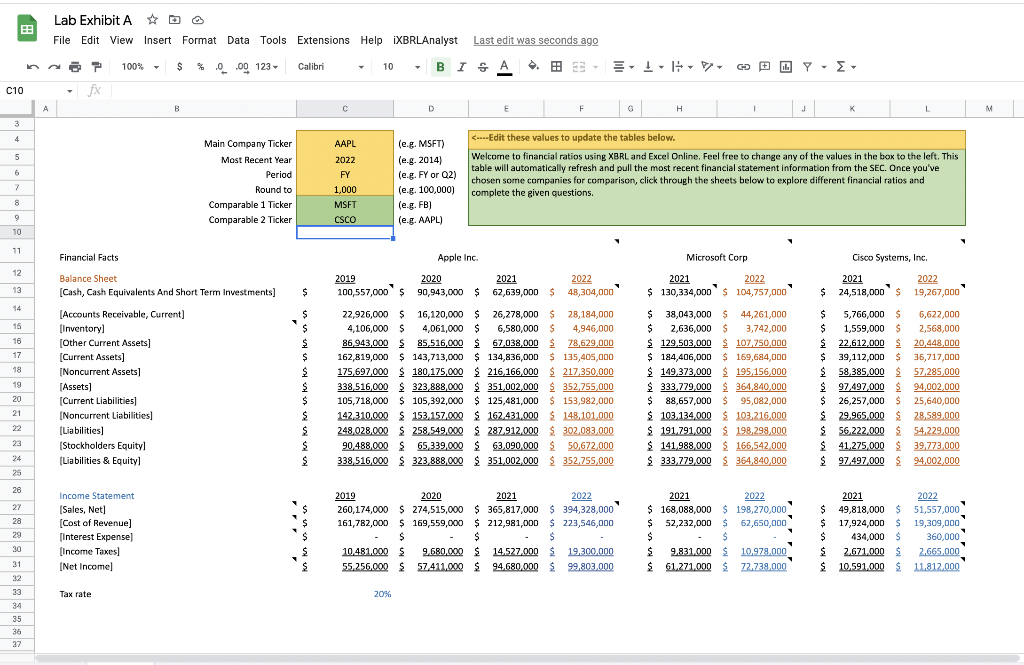This screenshot has width=1024, height=665.
Task: Open the text wrapping options
Action: tap(682, 67)
